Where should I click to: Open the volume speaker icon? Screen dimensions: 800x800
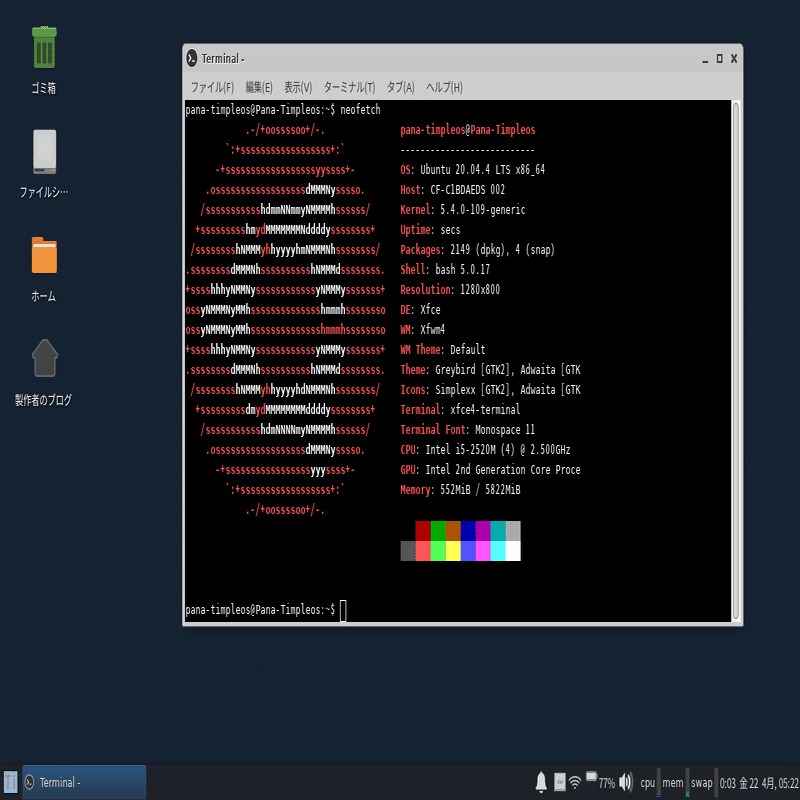pos(626,782)
